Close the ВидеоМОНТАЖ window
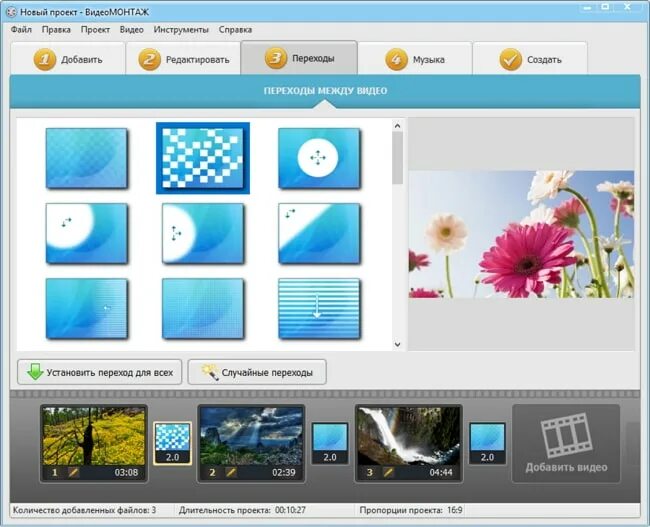This screenshot has width=650, height=527. [x=628, y=7]
